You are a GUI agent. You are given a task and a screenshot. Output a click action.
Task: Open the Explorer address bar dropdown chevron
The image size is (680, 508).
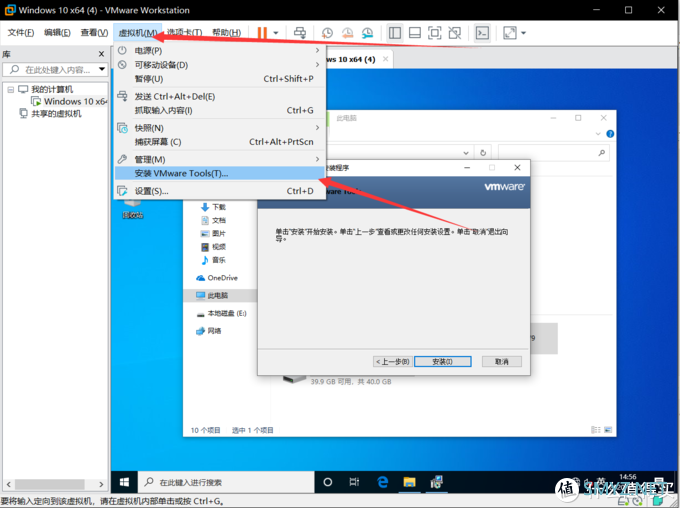point(466,153)
